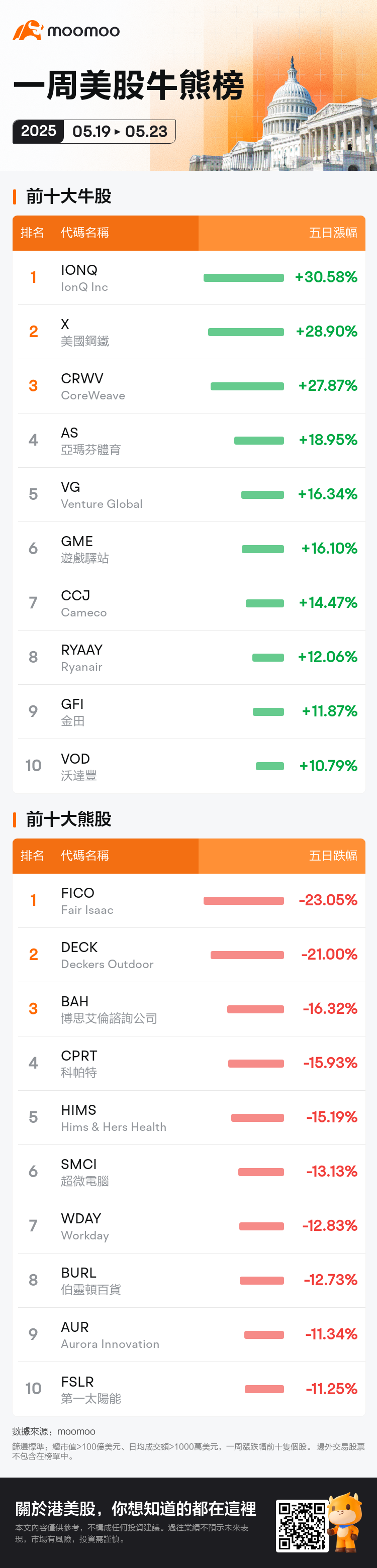Click the +14.47% value for CCJ
This screenshot has height=1568, width=377.
328,602
